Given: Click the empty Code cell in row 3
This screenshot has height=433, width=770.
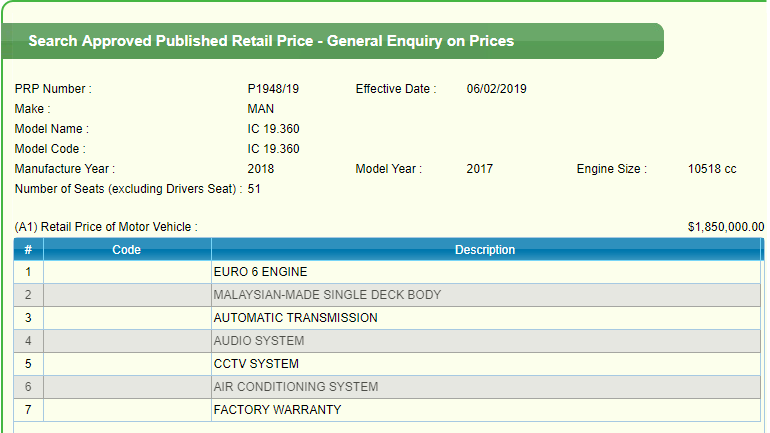Looking at the screenshot, I should [x=126, y=318].
